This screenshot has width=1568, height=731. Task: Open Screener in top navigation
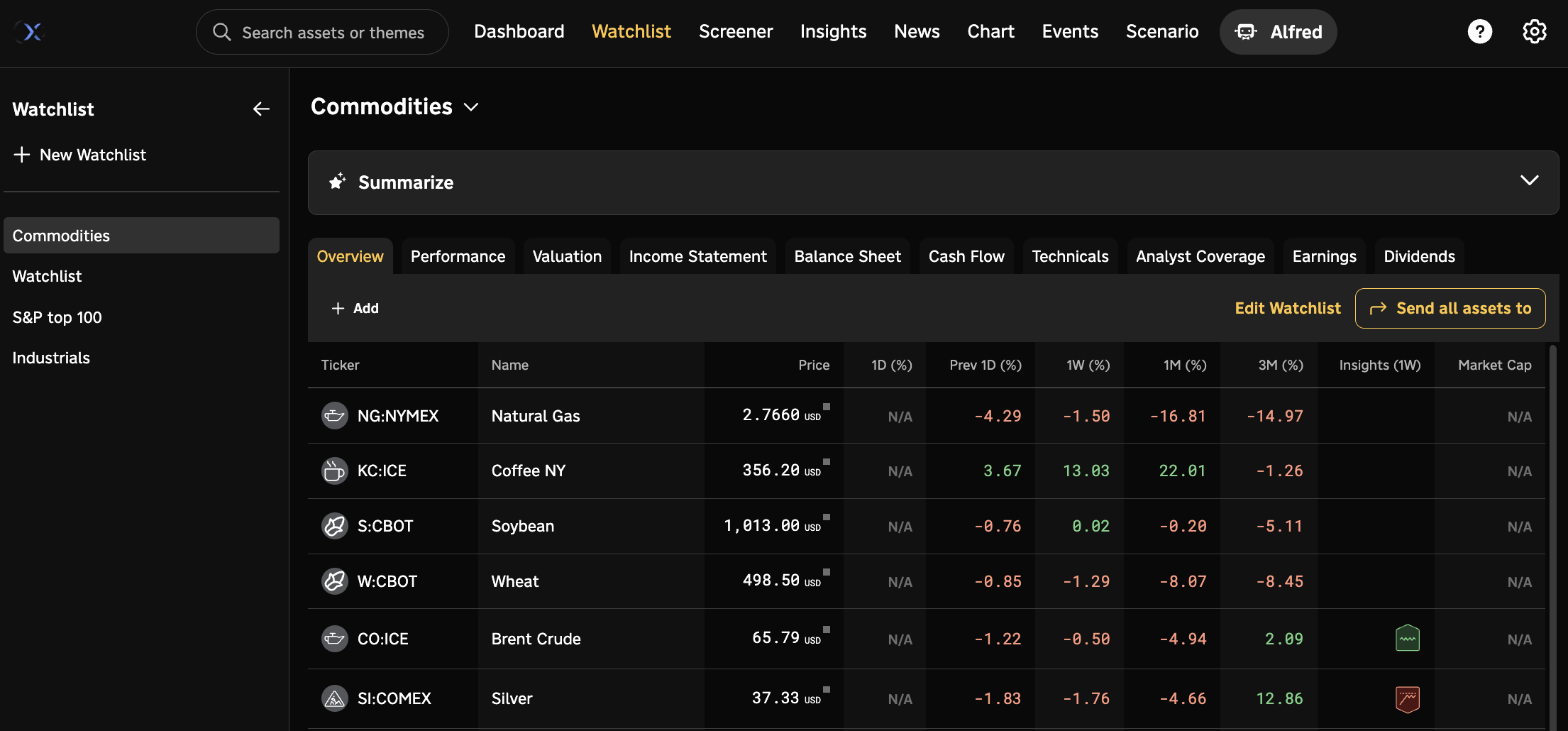tap(736, 32)
